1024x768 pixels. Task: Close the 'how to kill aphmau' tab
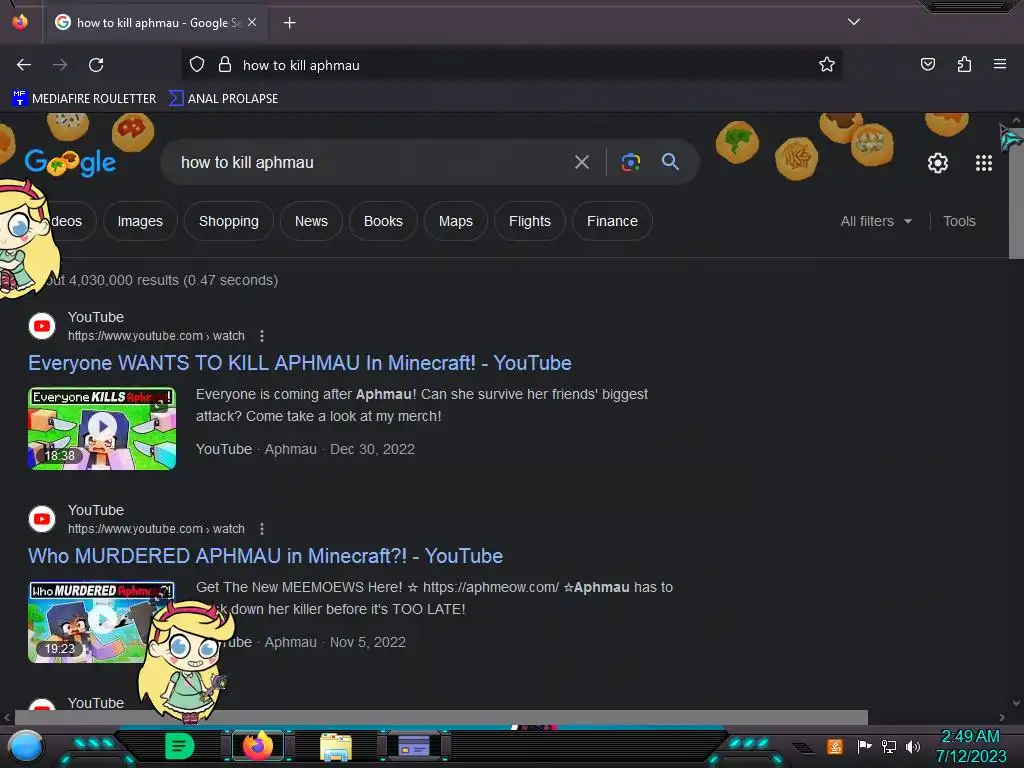(x=252, y=22)
